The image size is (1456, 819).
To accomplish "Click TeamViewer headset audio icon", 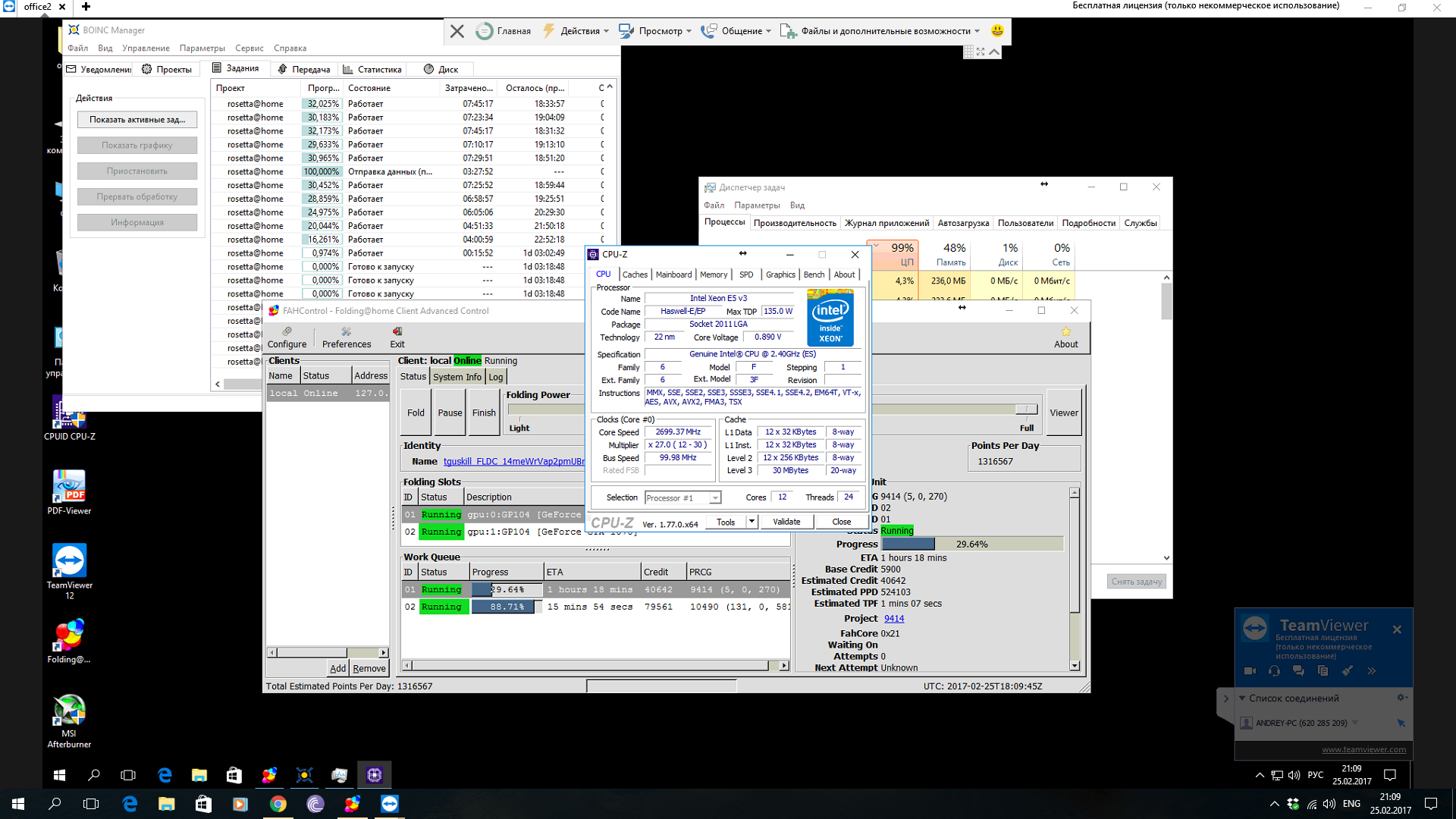I will pyautogui.click(x=1274, y=671).
